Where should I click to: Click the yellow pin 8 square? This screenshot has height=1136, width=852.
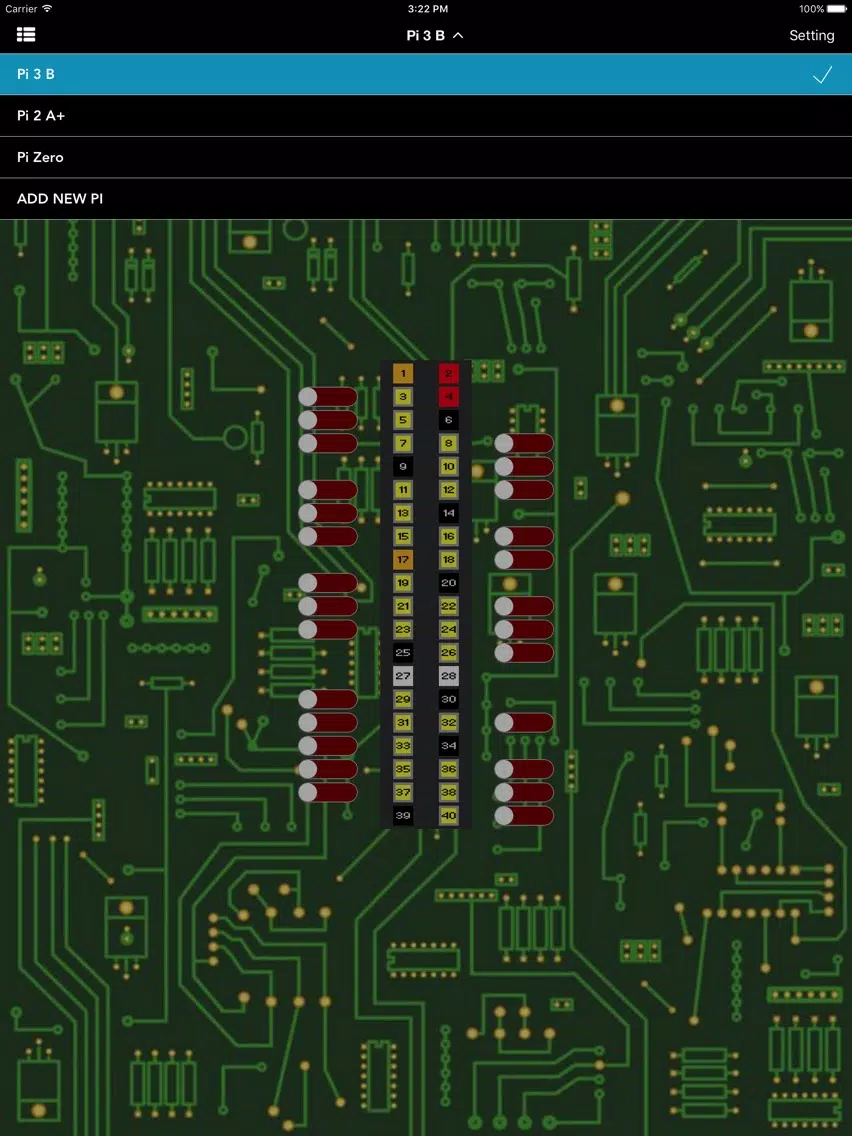pyautogui.click(x=448, y=443)
